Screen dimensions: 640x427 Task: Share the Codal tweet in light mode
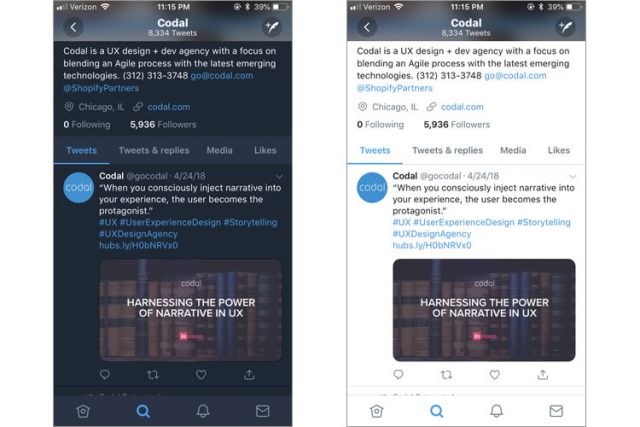542,374
